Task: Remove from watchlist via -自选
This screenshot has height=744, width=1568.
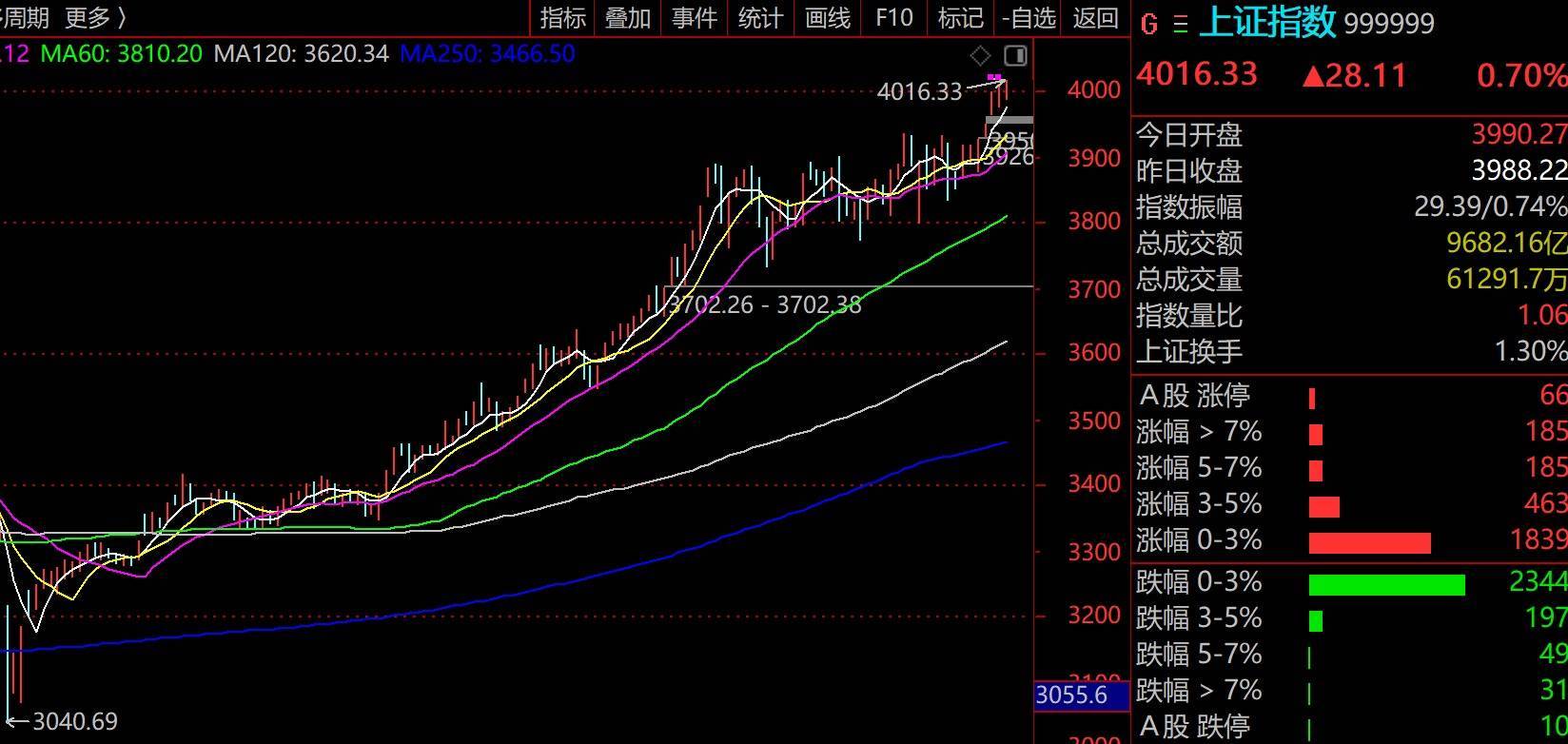Action: (x=1029, y=17)
